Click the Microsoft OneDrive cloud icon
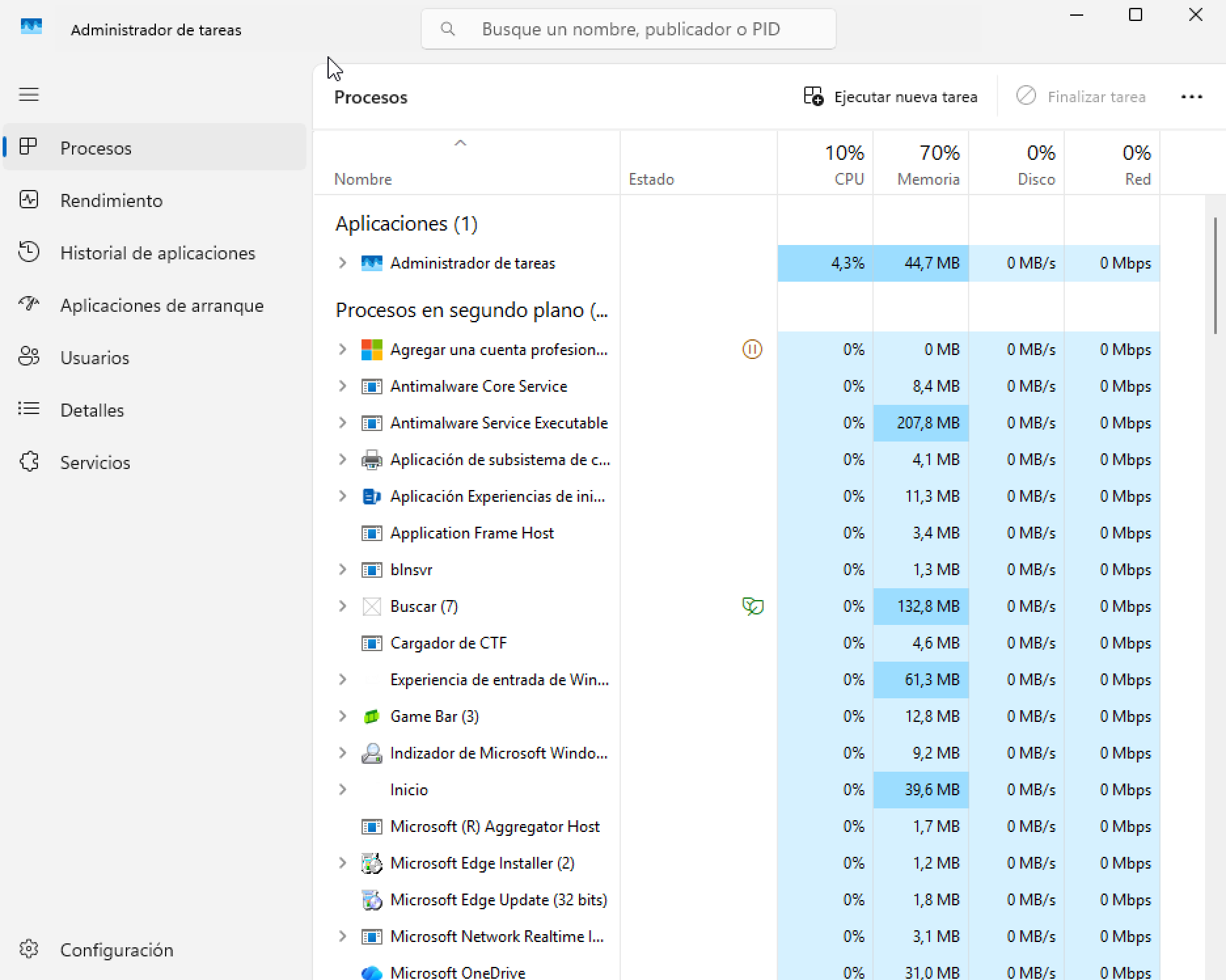Viewport: 1226px width, 980px height. point(371,972)
